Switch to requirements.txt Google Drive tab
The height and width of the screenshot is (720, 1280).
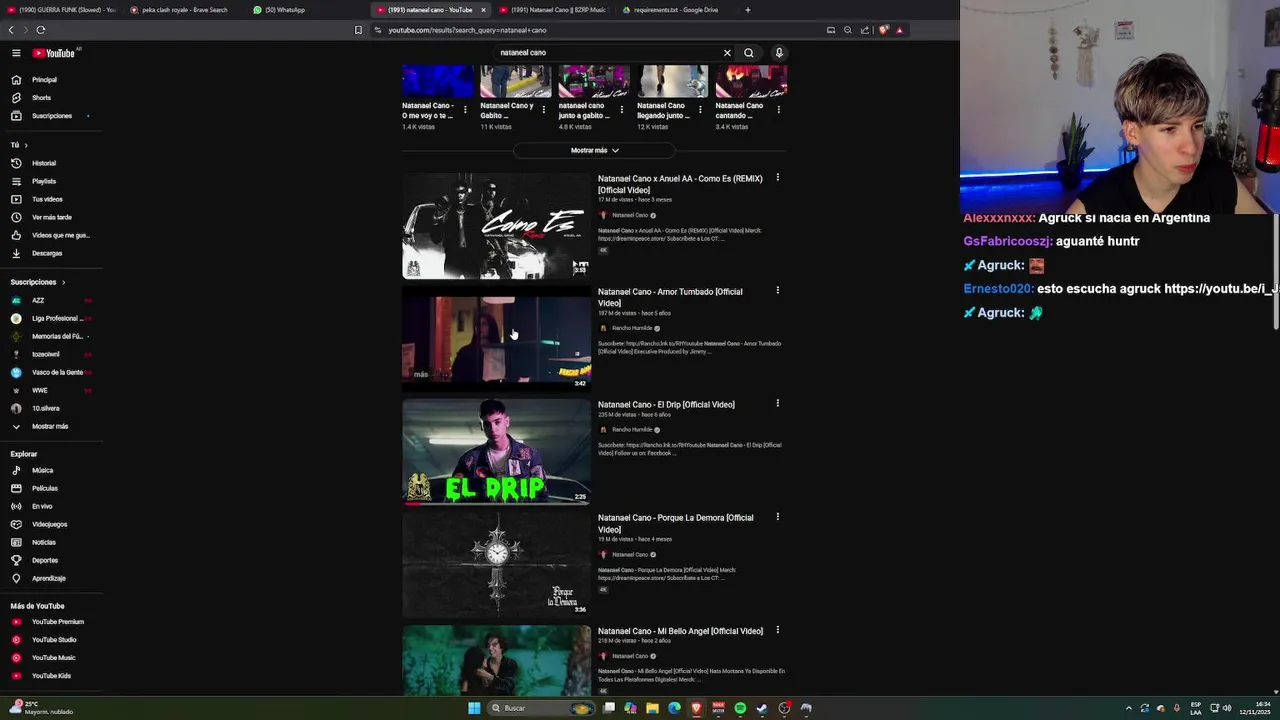(x=675, y=10)
